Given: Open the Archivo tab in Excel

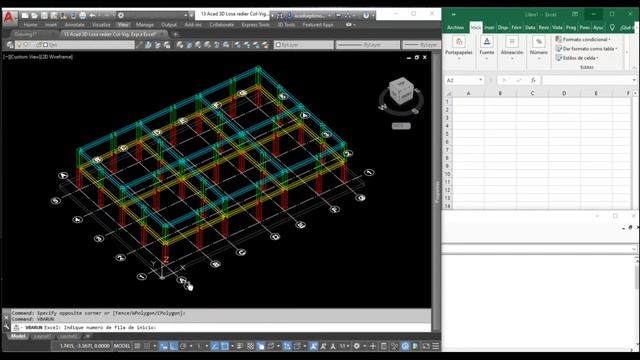Looking at the screenshot, I should tap(456, 27).
